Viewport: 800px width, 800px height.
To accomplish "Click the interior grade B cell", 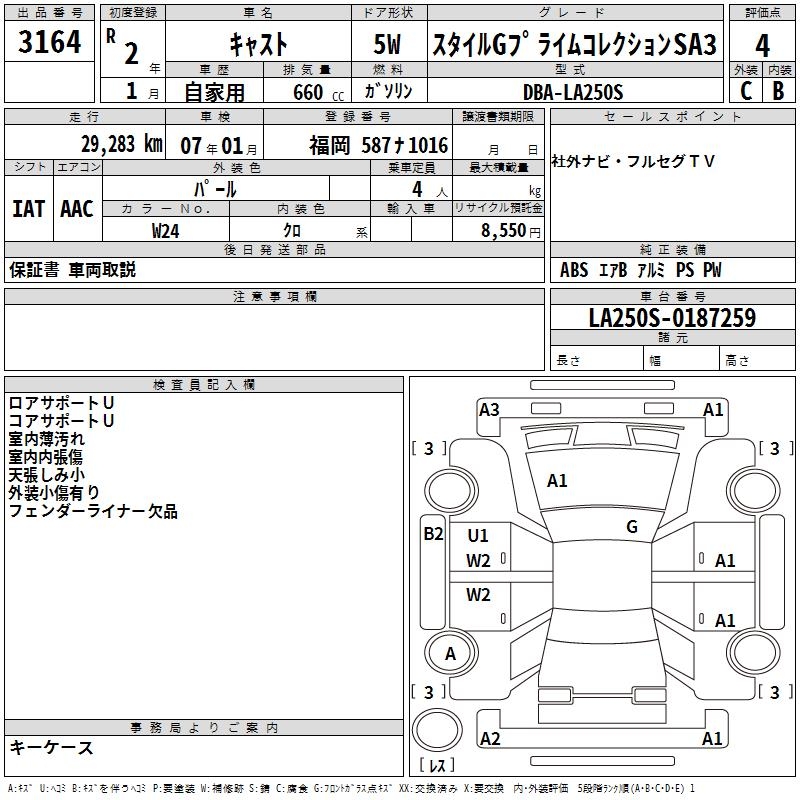I will (x=779, y=90).
